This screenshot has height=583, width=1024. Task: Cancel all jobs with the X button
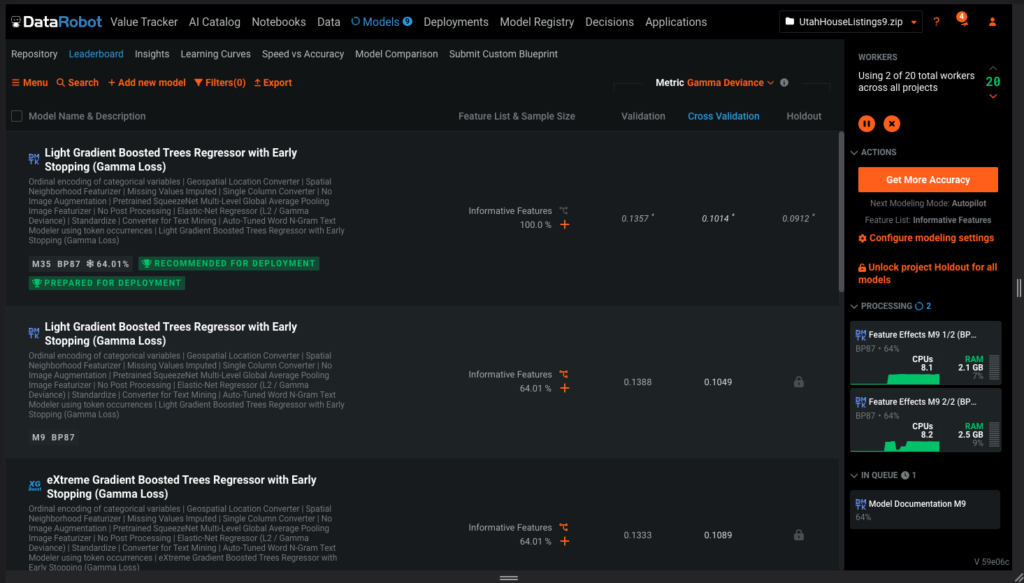[891, 123]
